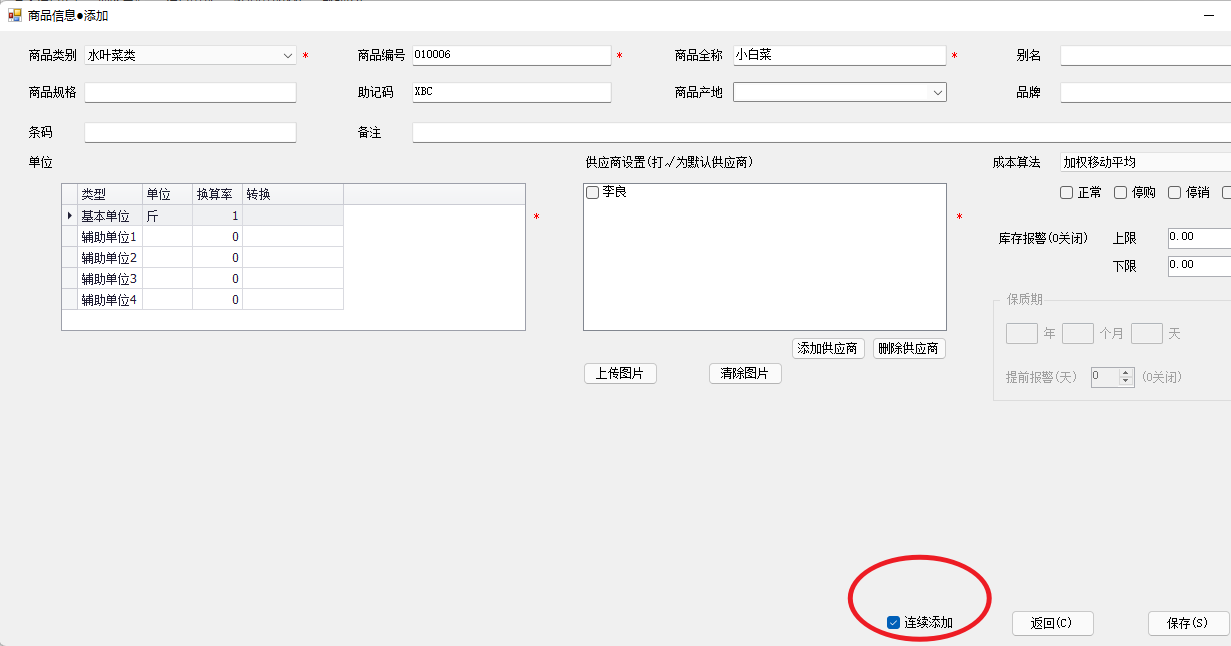Open the 商品类别 dropdown showing 水叶菜类
This screenshot has width=1231, height=646.
(x=190, y=56)
